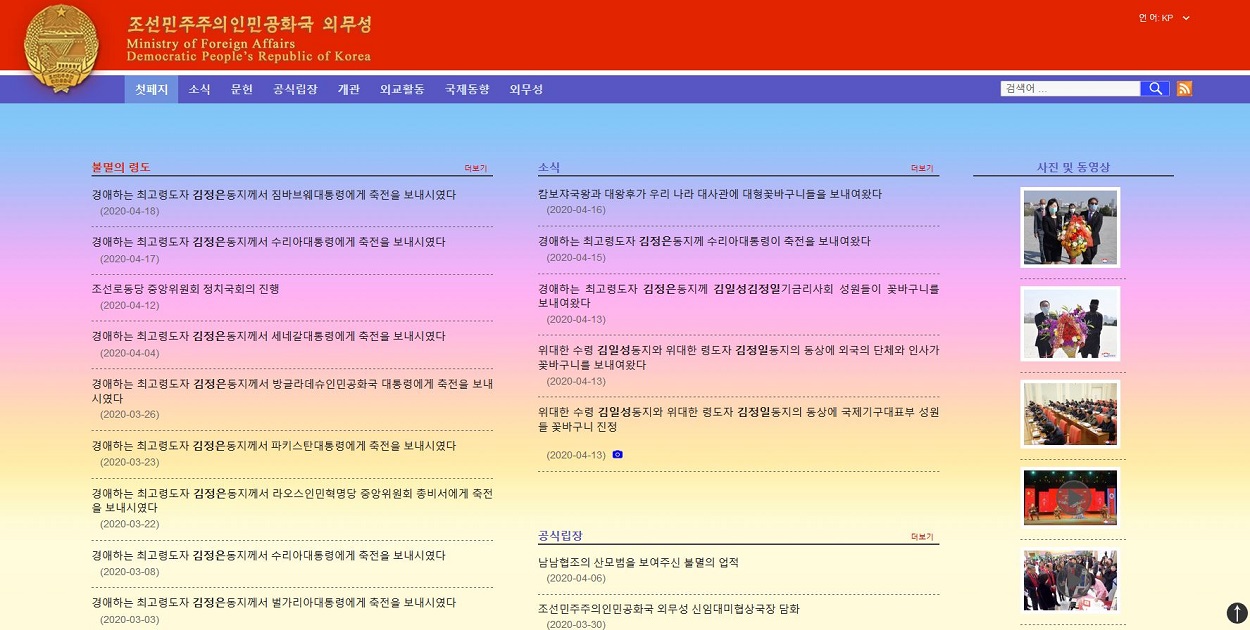Open third thumbnail showing meeting hall
This screenshot has width=1250, height=630.
[1070, 413]
